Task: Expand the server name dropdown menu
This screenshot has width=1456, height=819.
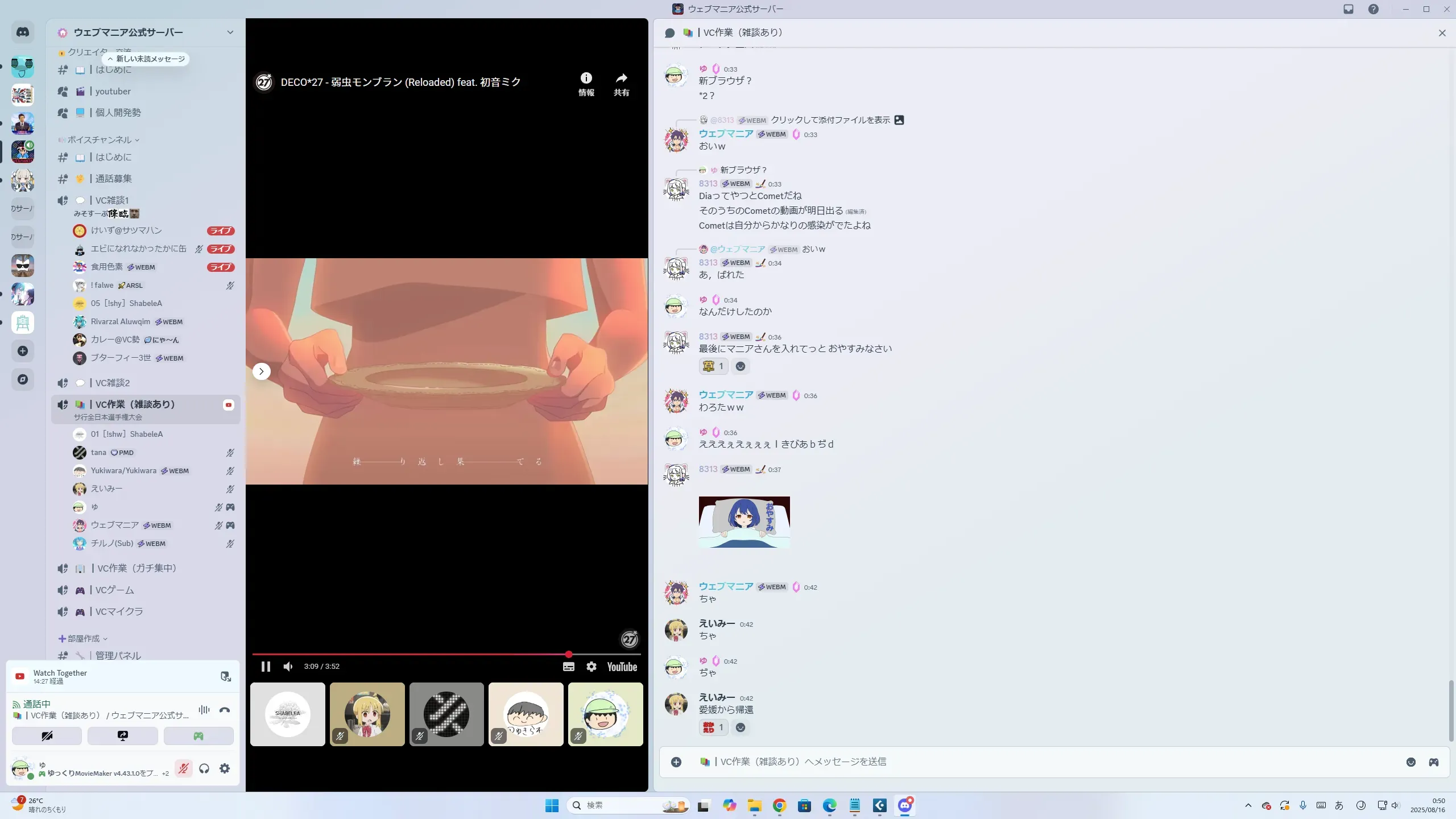Action: click(x=230, y=32)
